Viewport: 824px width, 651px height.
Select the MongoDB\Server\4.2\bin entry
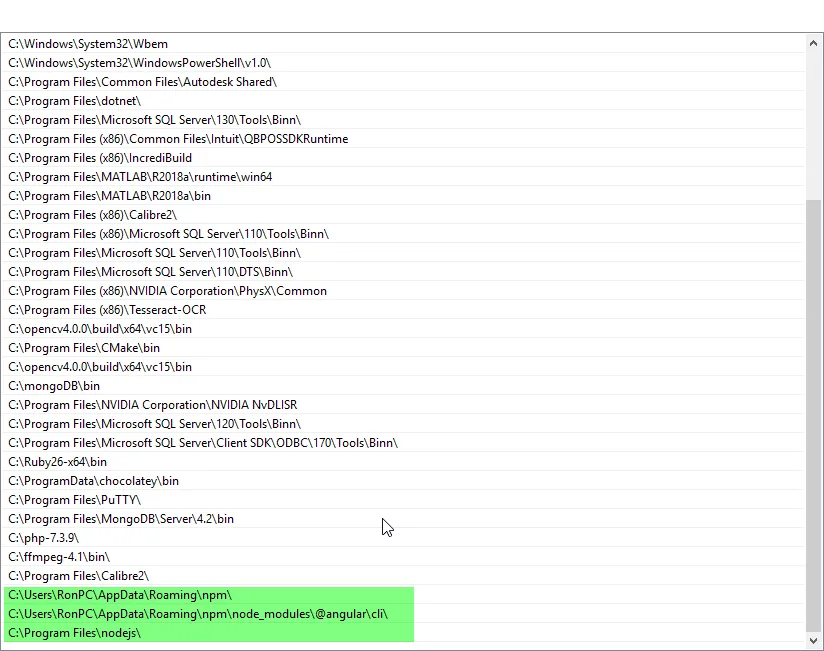pos(404,519)
